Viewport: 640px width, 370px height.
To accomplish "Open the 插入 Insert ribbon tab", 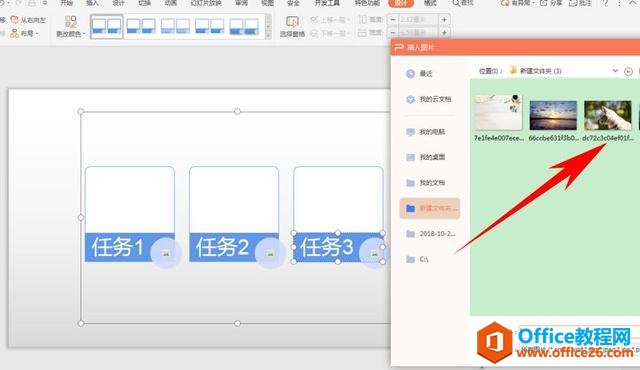I will pos(93,3).
